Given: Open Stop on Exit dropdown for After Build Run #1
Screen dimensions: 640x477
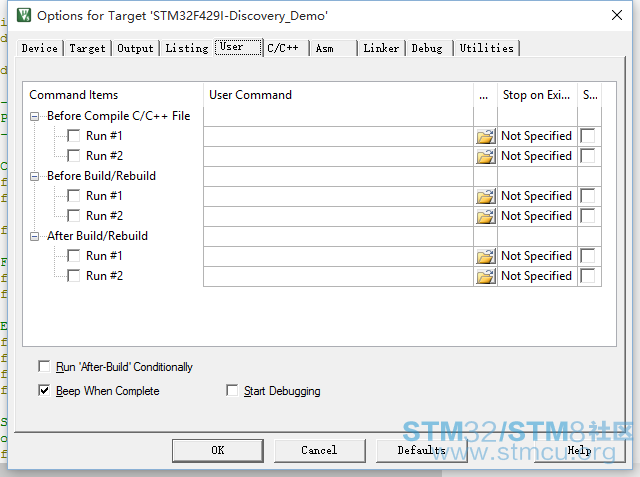Looking at the screenshot, I should [x=537, y=256].
